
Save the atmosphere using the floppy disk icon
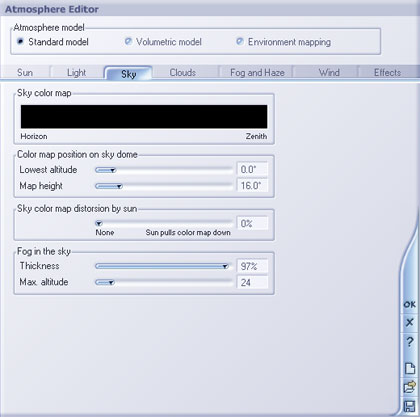point(410,407)
